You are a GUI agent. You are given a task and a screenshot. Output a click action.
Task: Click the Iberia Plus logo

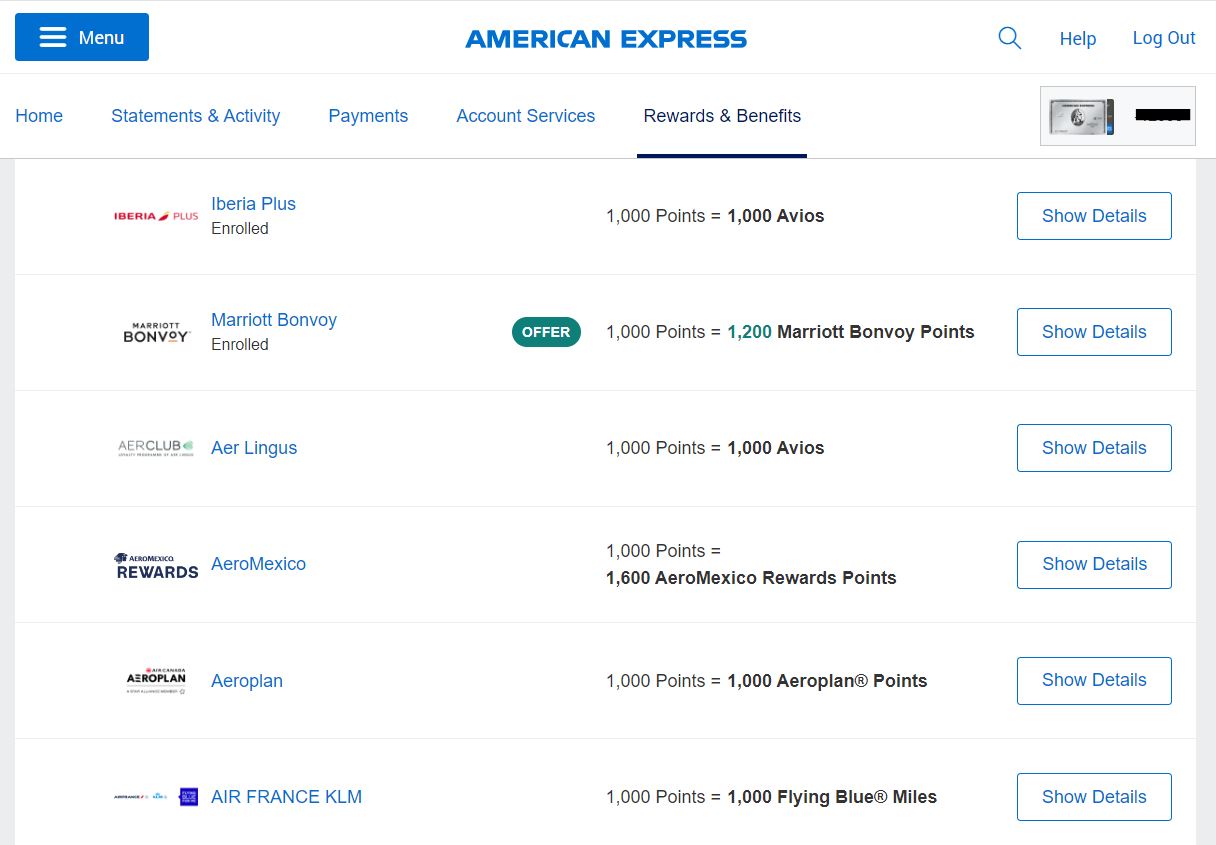156,216
